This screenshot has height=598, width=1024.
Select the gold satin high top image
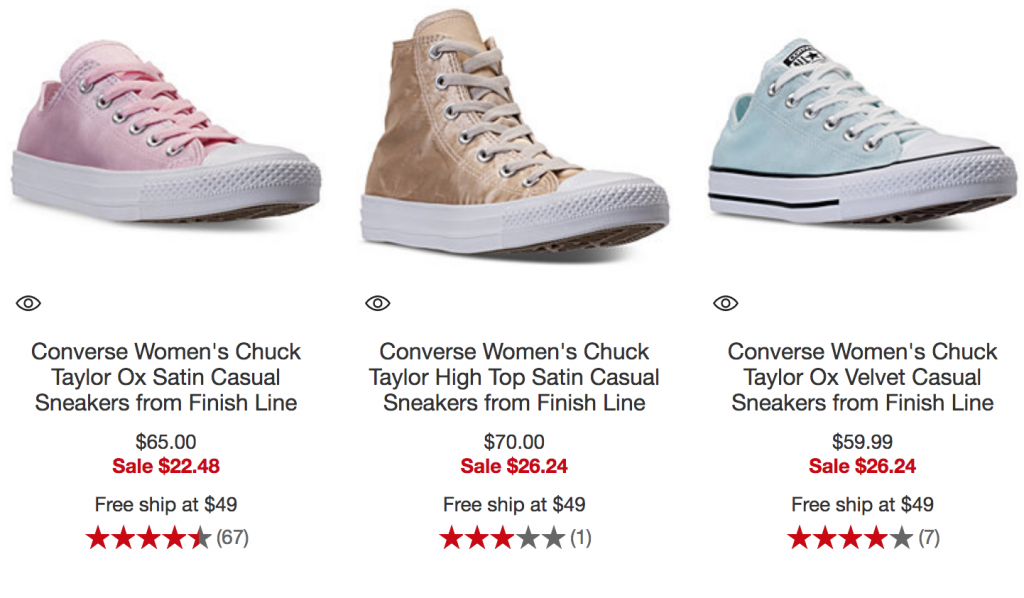pos(512,140)
